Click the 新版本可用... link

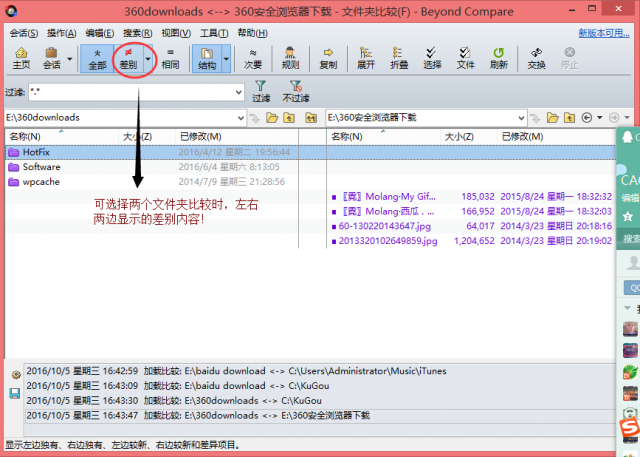604,33
